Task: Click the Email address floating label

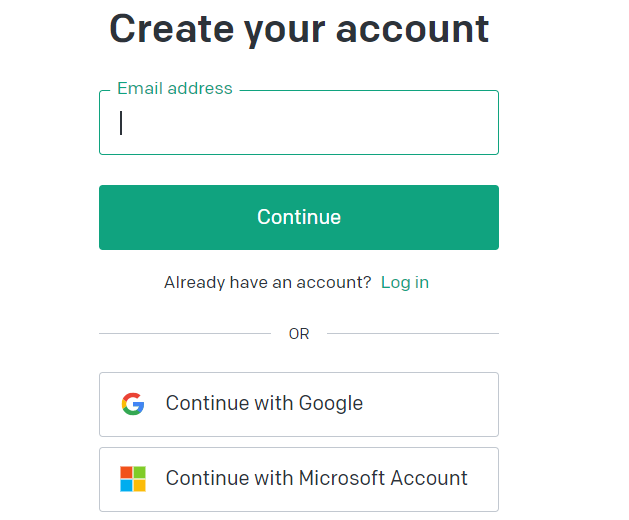Action: click(x=174, y=88)
